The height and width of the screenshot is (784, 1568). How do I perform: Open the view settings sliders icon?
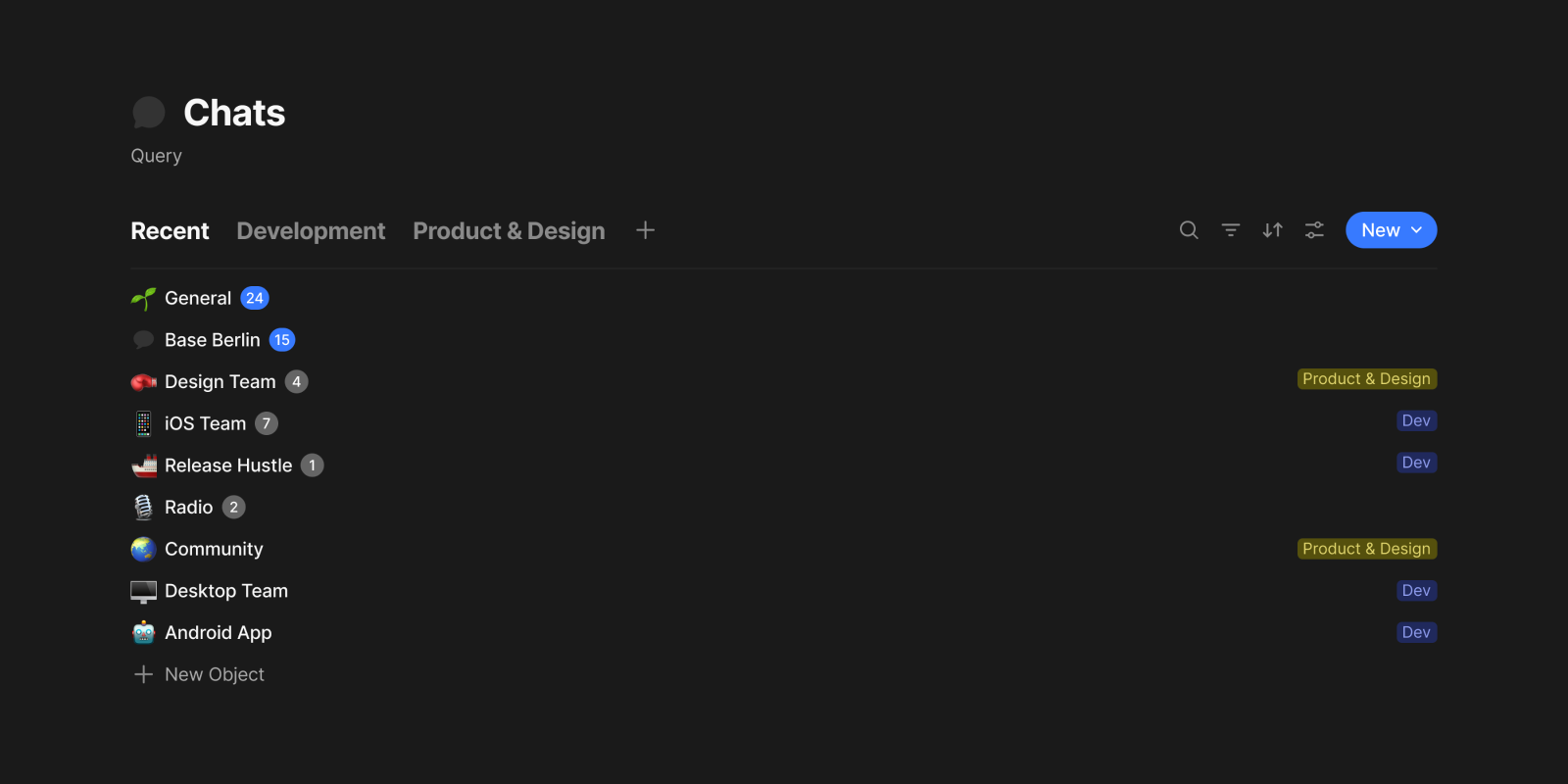click(x=1314, y=230)
